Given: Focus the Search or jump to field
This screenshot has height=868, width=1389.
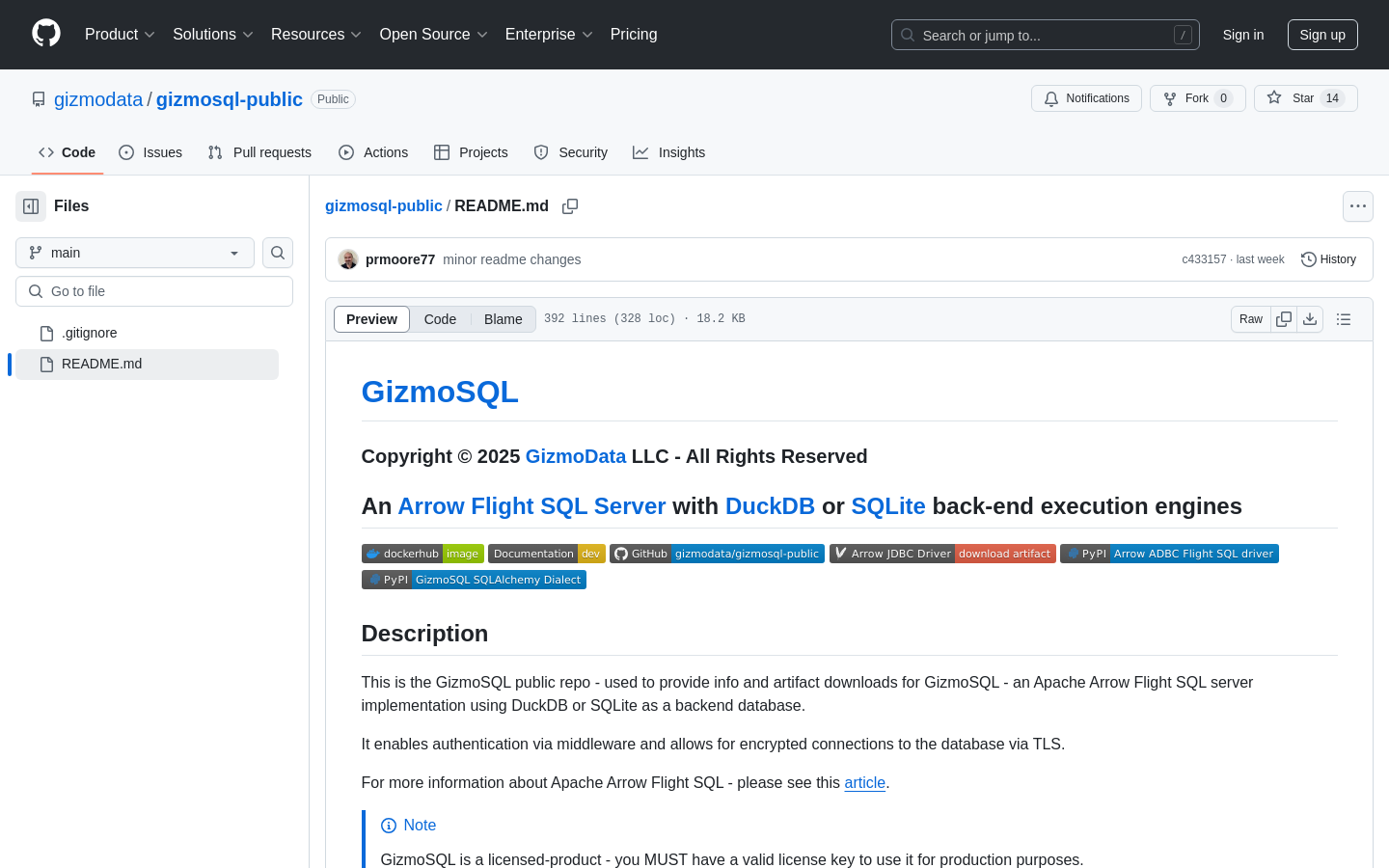Looking at the screenshot, I should [1046, 35].
